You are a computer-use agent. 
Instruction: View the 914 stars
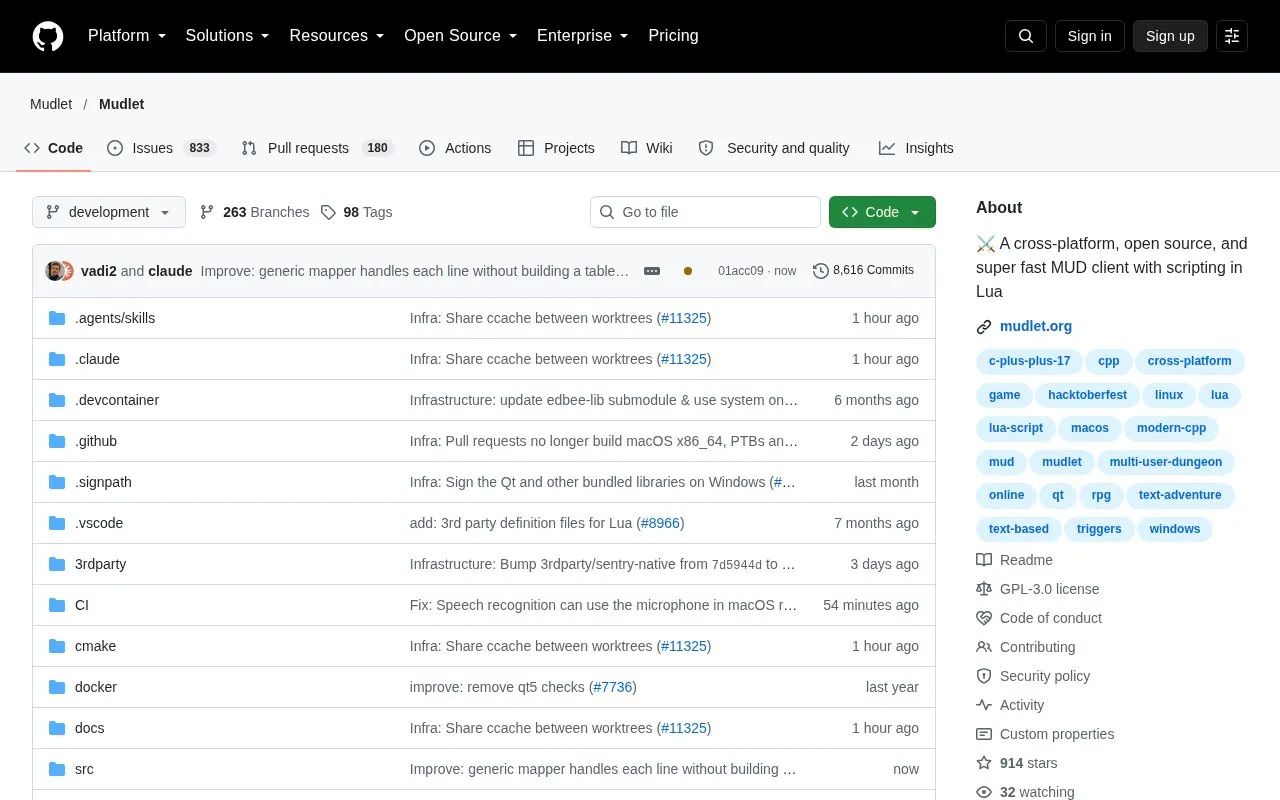click(1017, 763)
